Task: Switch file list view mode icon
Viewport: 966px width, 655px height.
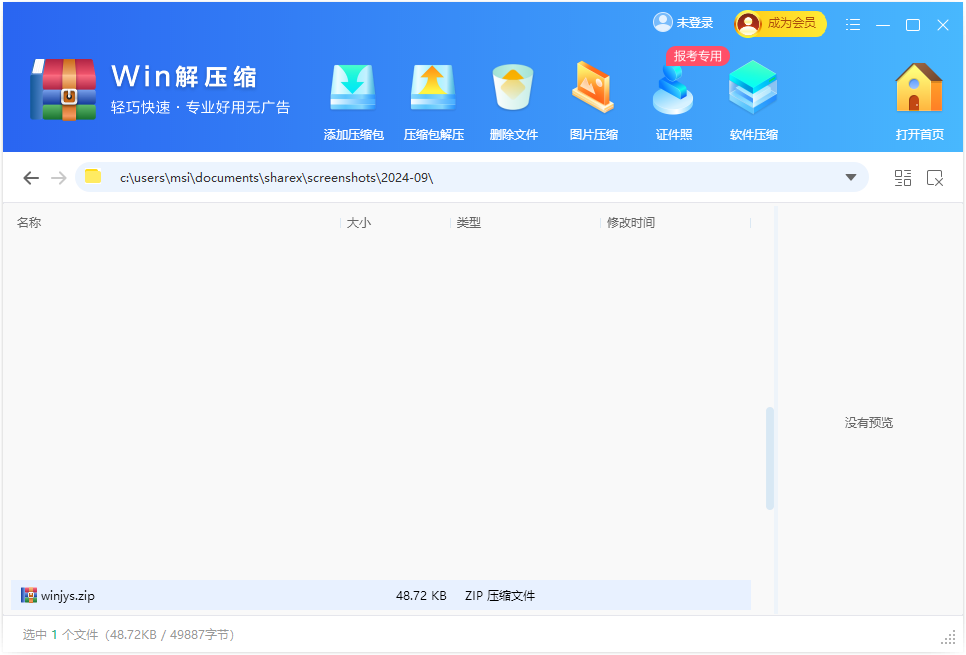Action: click(903, 178)
